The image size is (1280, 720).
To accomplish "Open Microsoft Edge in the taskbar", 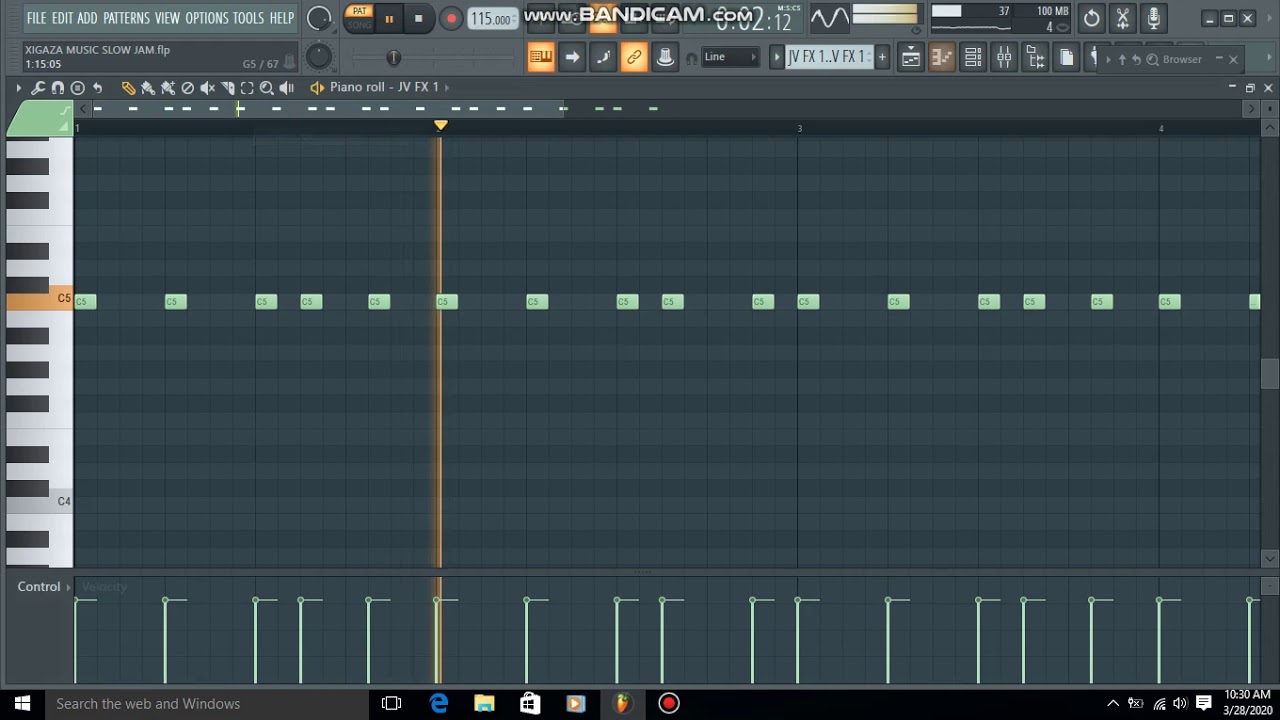I will (439, 704).
